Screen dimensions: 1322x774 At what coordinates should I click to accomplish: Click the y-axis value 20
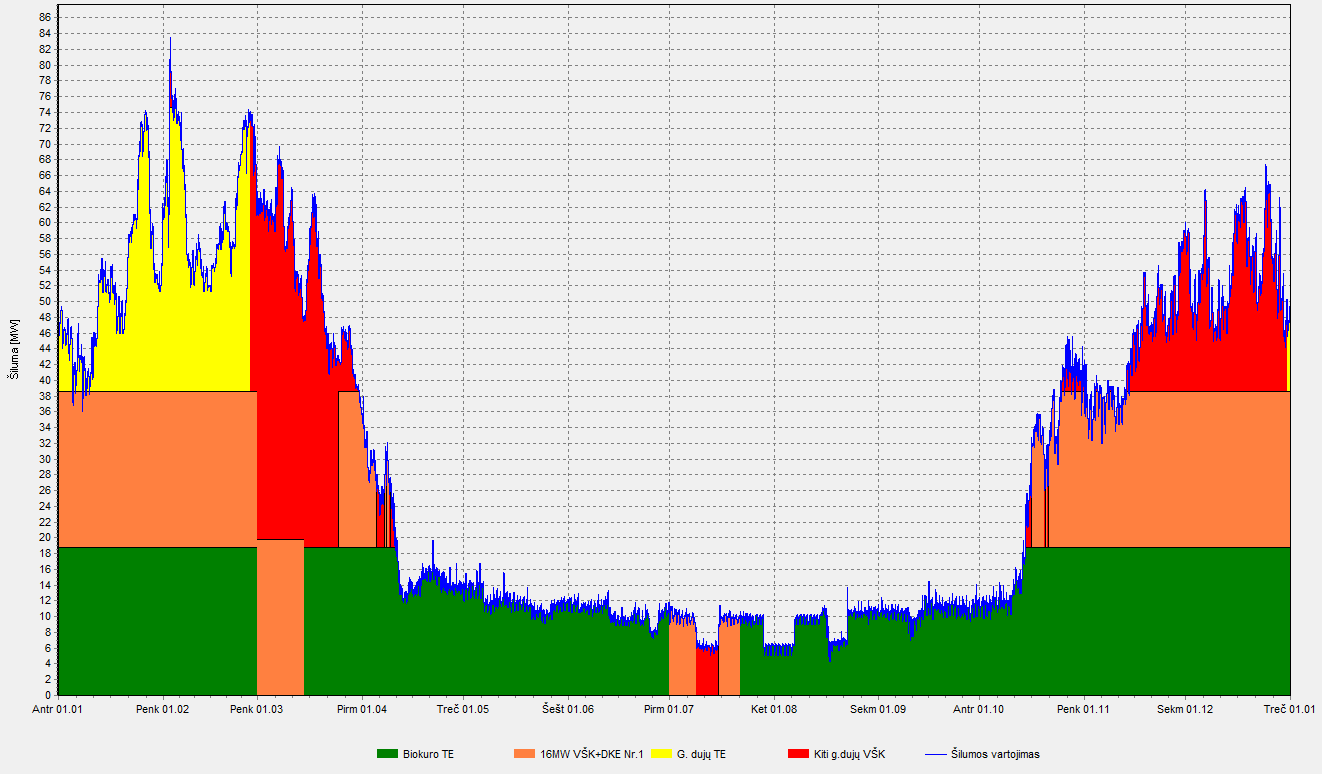[45, 537]
